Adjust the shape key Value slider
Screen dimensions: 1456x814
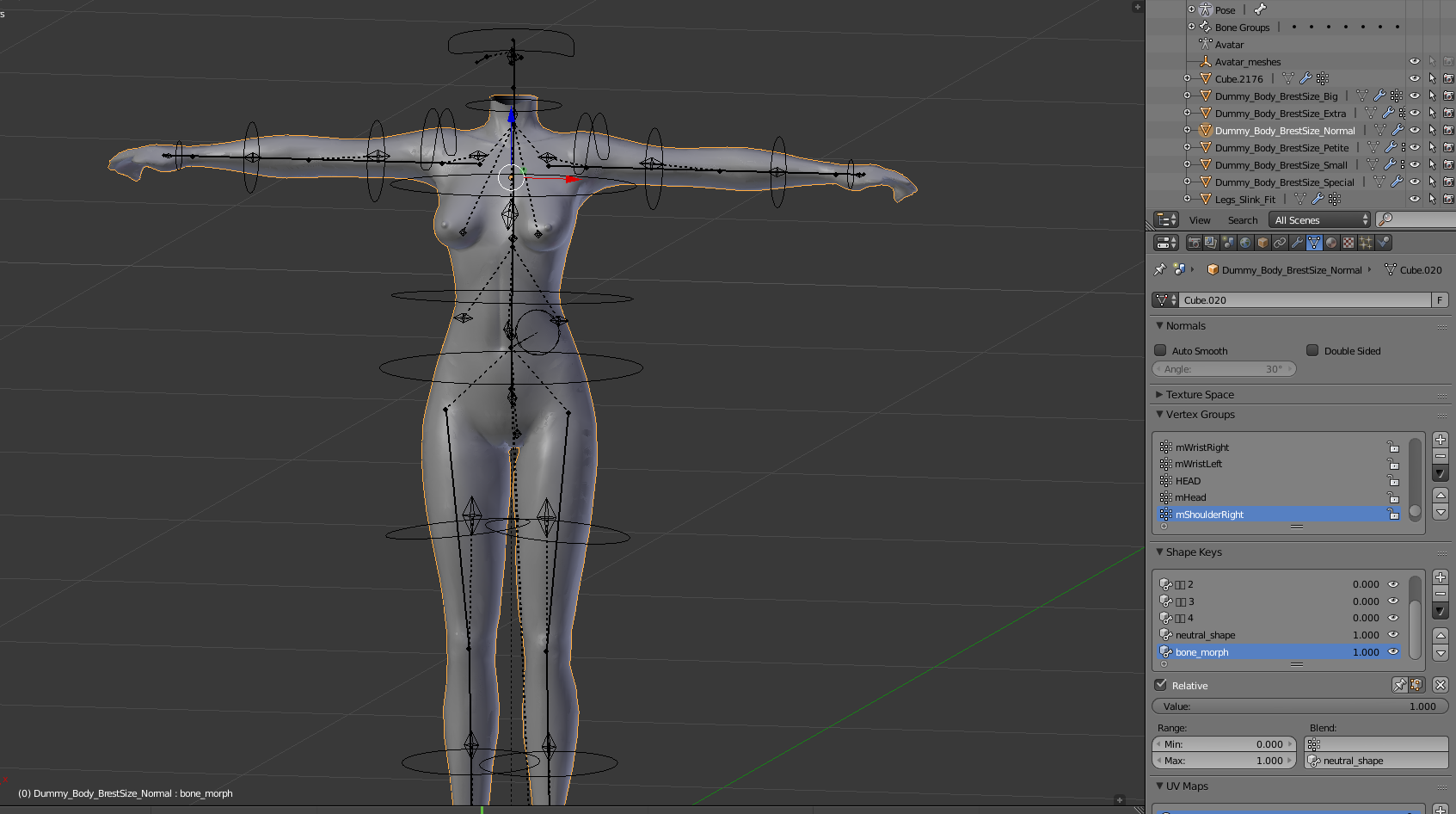[x=1299, y=706]
